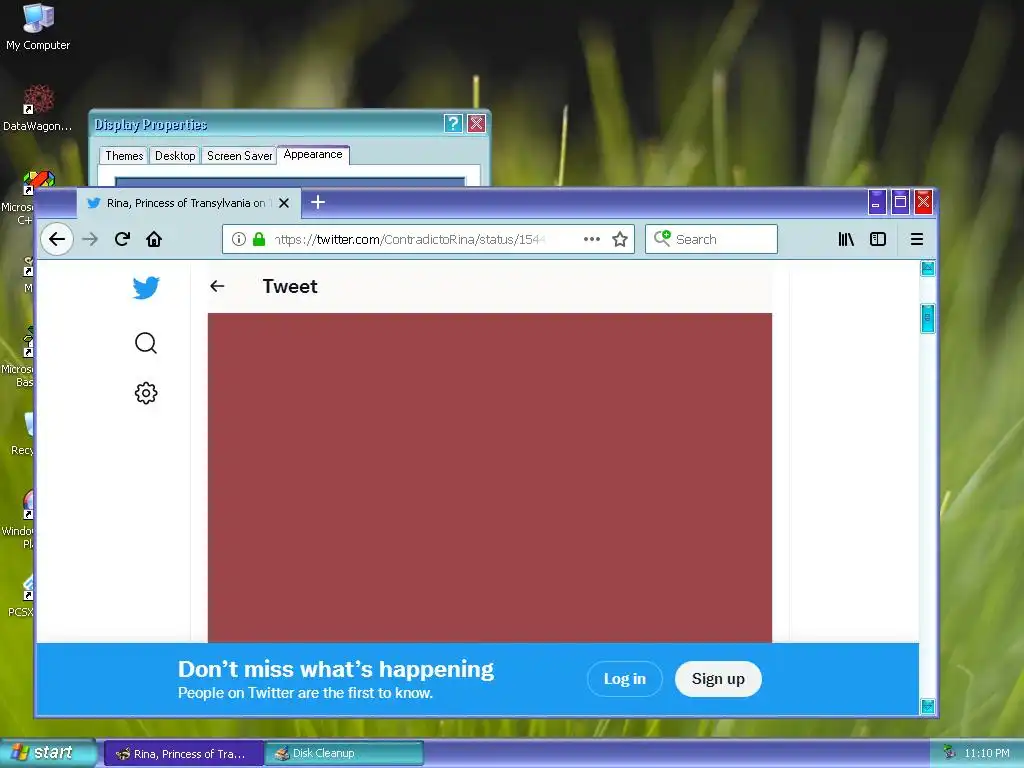This screenshot has width=1024, height=768.
Task: Open the Firefox hamburger menu
Action: coord(917,239)
